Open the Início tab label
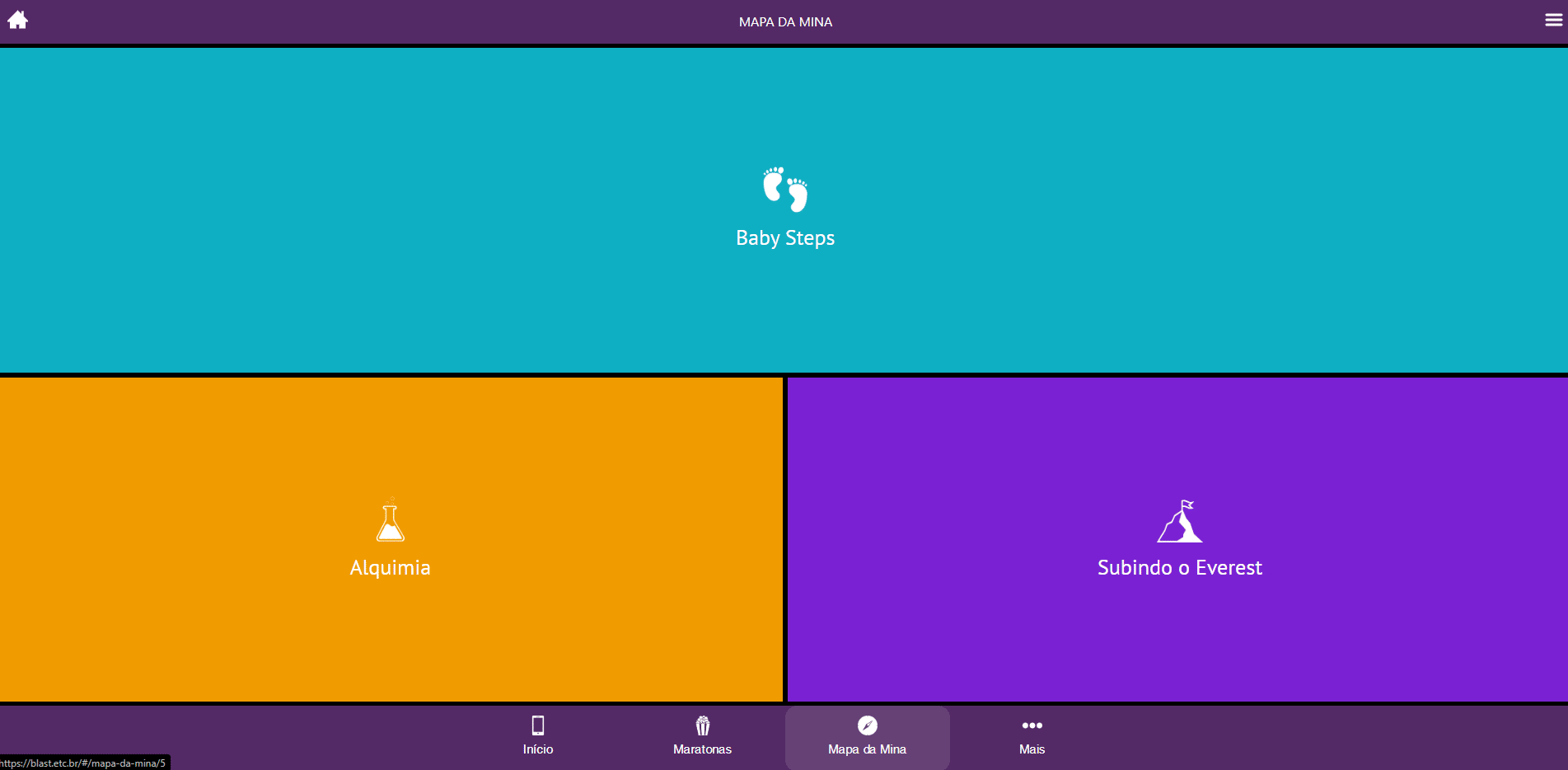Image resolution: width=1568 pixels, height=770 pixels. point(538,749)
